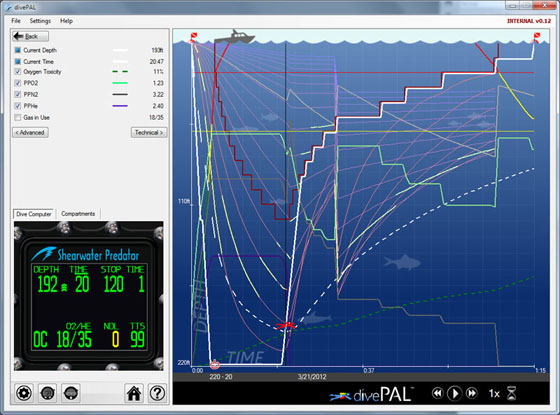Image resolution: width=560 pixels, height=415 pixels.
Task: Click the gas mix 18/35 on the computer display
Action: pos(74,339)
